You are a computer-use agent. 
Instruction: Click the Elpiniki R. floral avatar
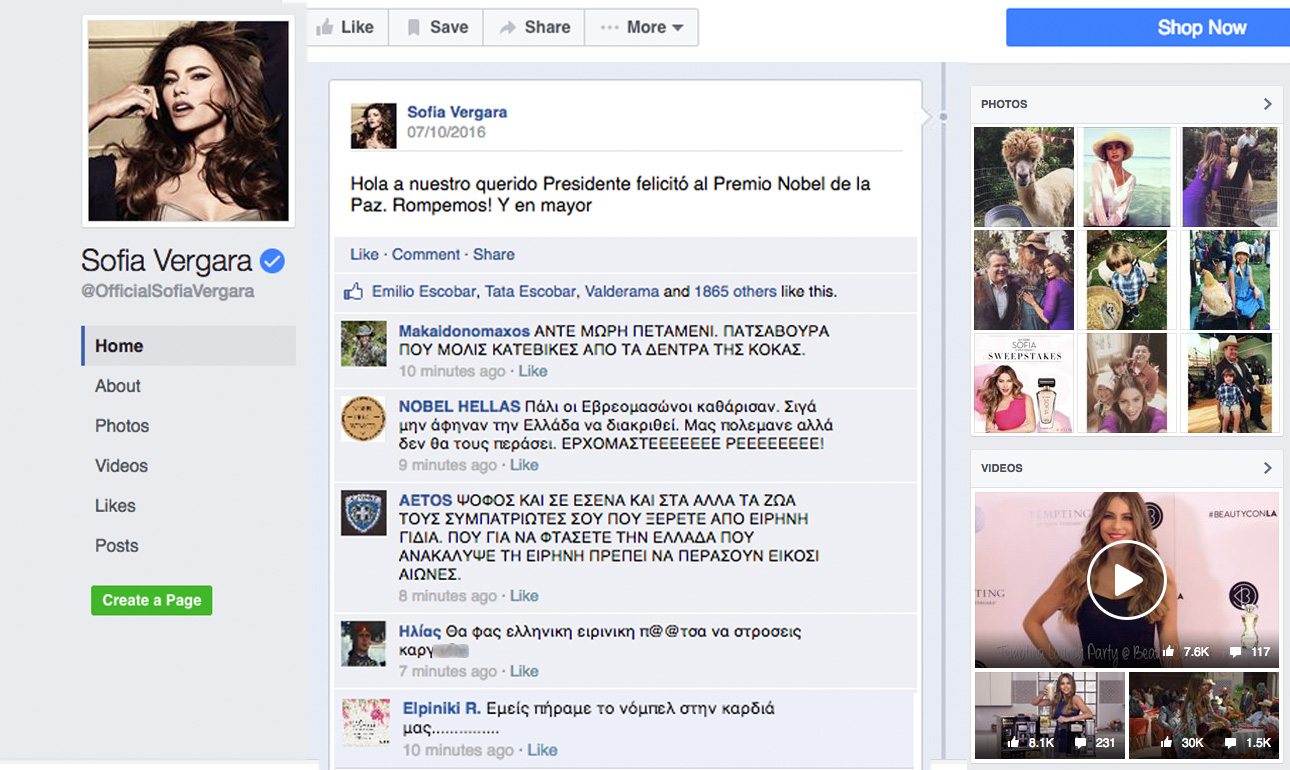click(366, 722)
